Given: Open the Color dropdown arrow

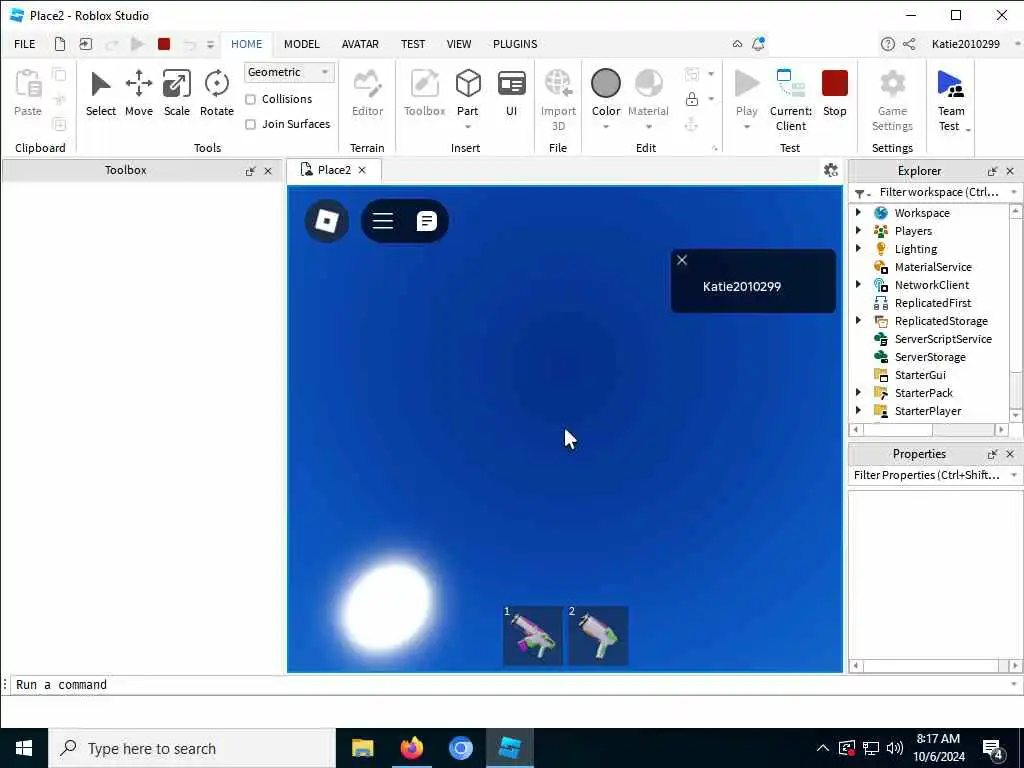Looking at the screenshot, I should coord(605,127).
